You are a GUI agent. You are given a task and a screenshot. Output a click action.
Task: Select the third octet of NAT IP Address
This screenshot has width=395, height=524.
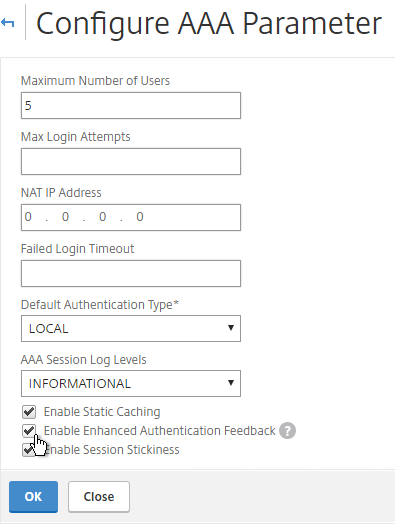(x=103, y=217)
